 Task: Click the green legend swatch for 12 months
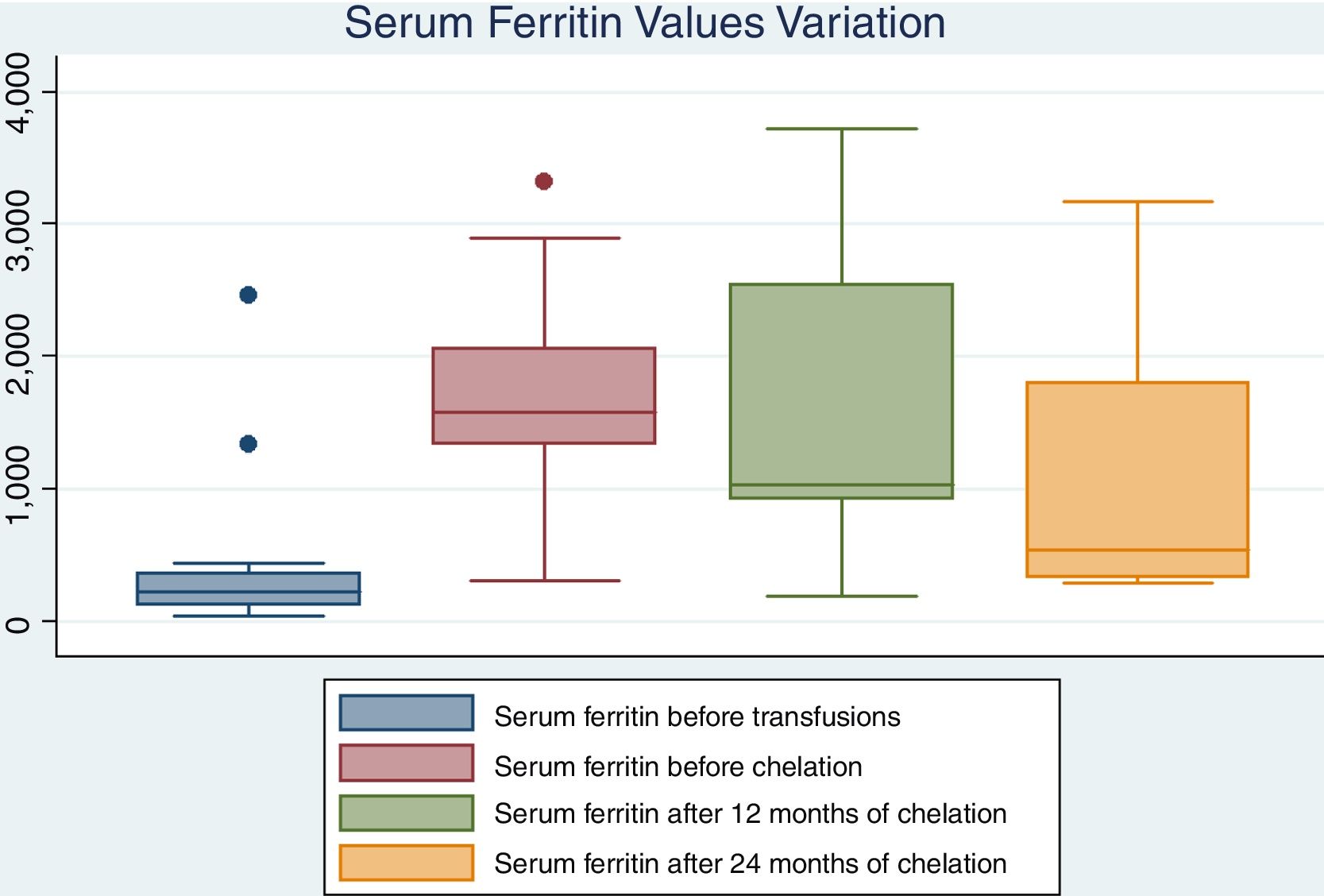(x=406, y=813)
